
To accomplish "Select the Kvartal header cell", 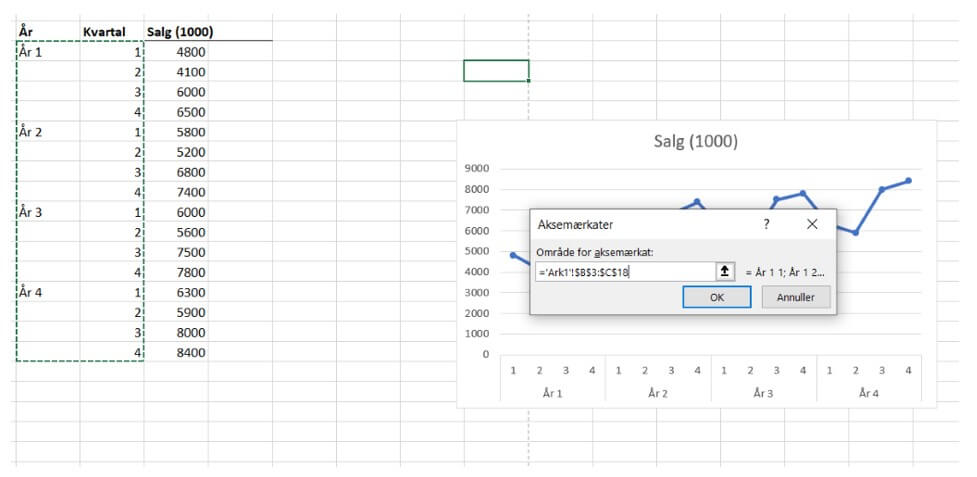I will (103, 32).
